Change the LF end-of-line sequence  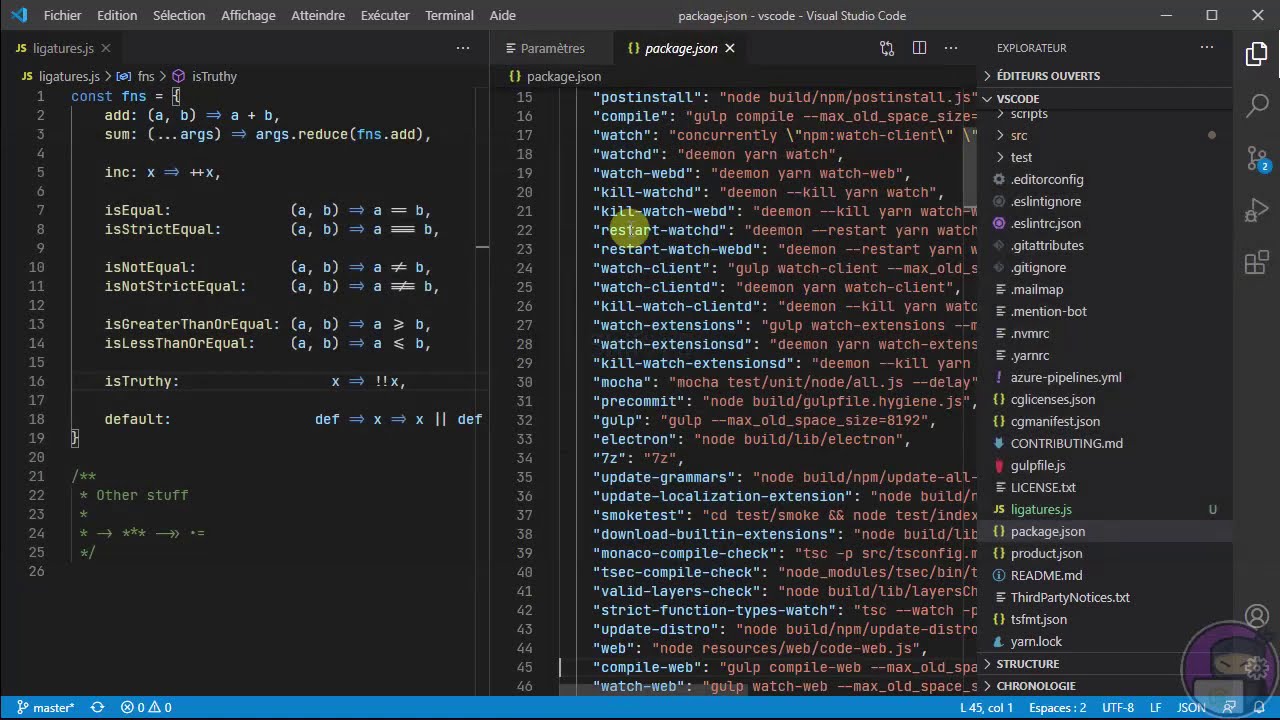1156,707
